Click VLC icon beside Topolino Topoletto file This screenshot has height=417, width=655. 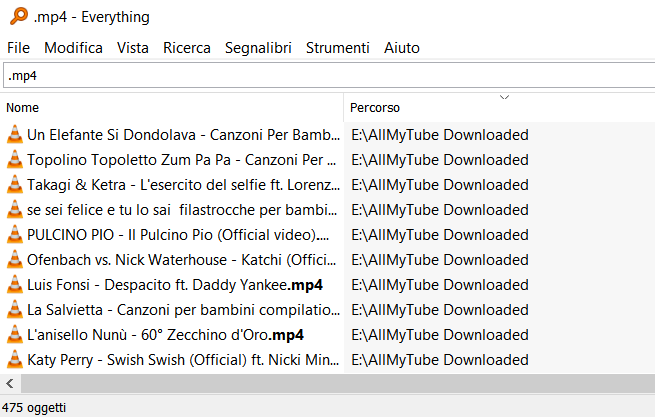point(15,160)
